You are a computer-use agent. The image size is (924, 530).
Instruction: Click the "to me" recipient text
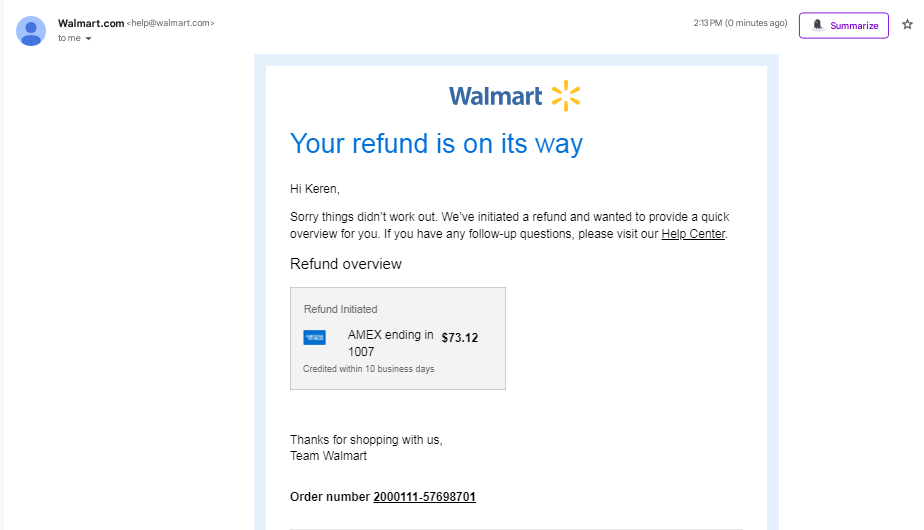(69, 38)
